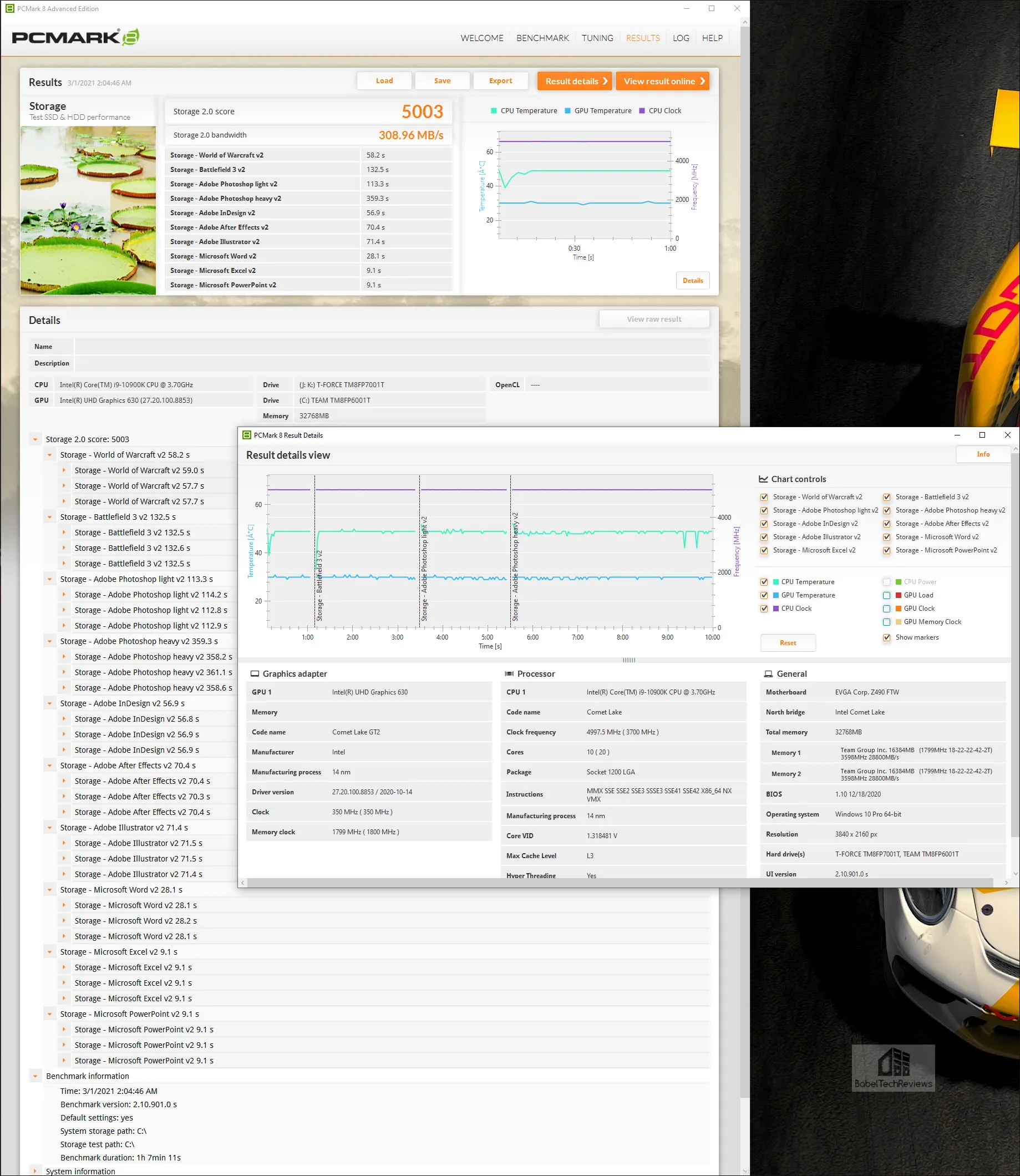Open the HELP tab
Screen dimensions: 1020x1176
[x=712, y=38]
